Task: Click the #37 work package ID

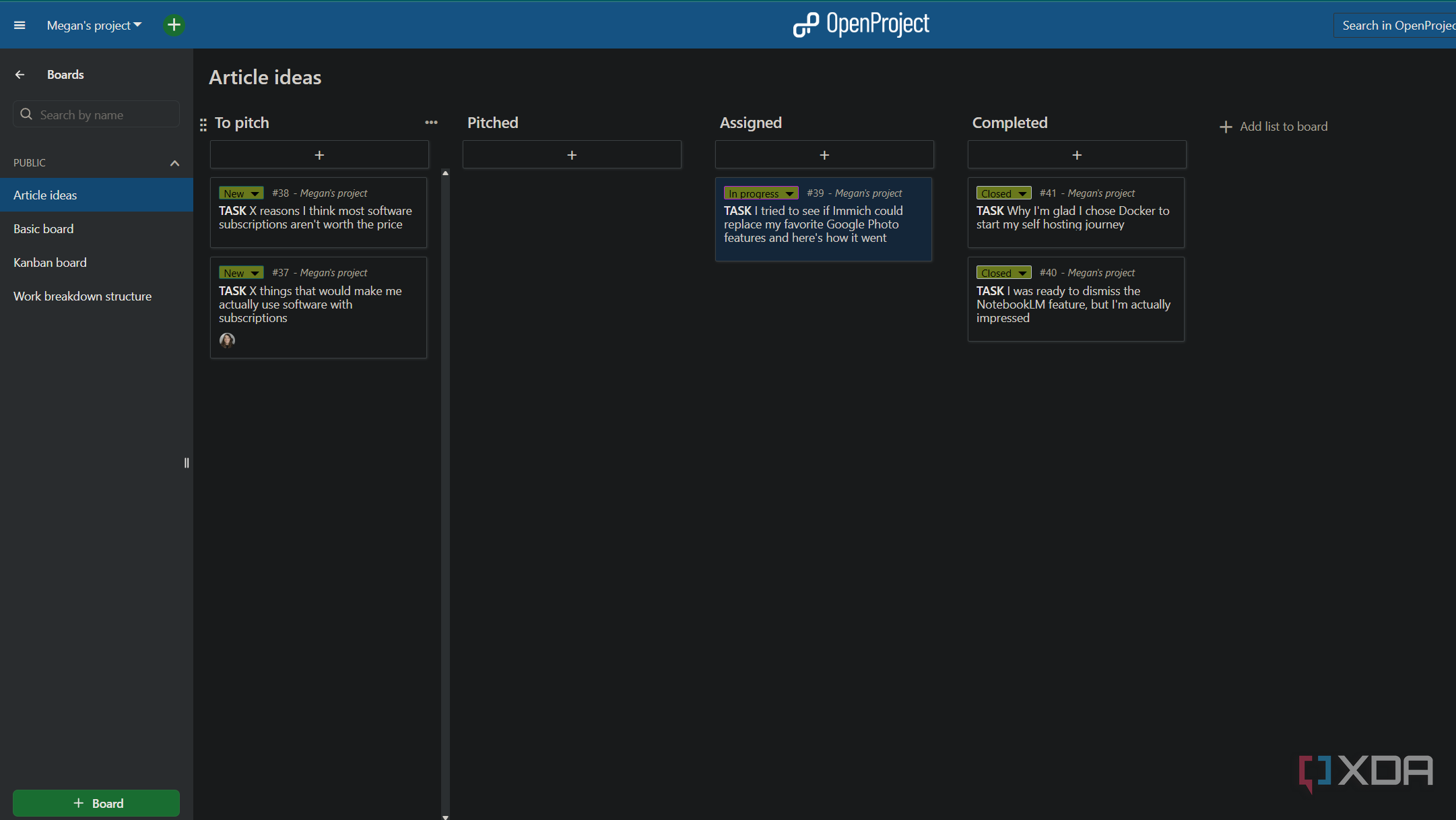Action: [x=280, y=273]
